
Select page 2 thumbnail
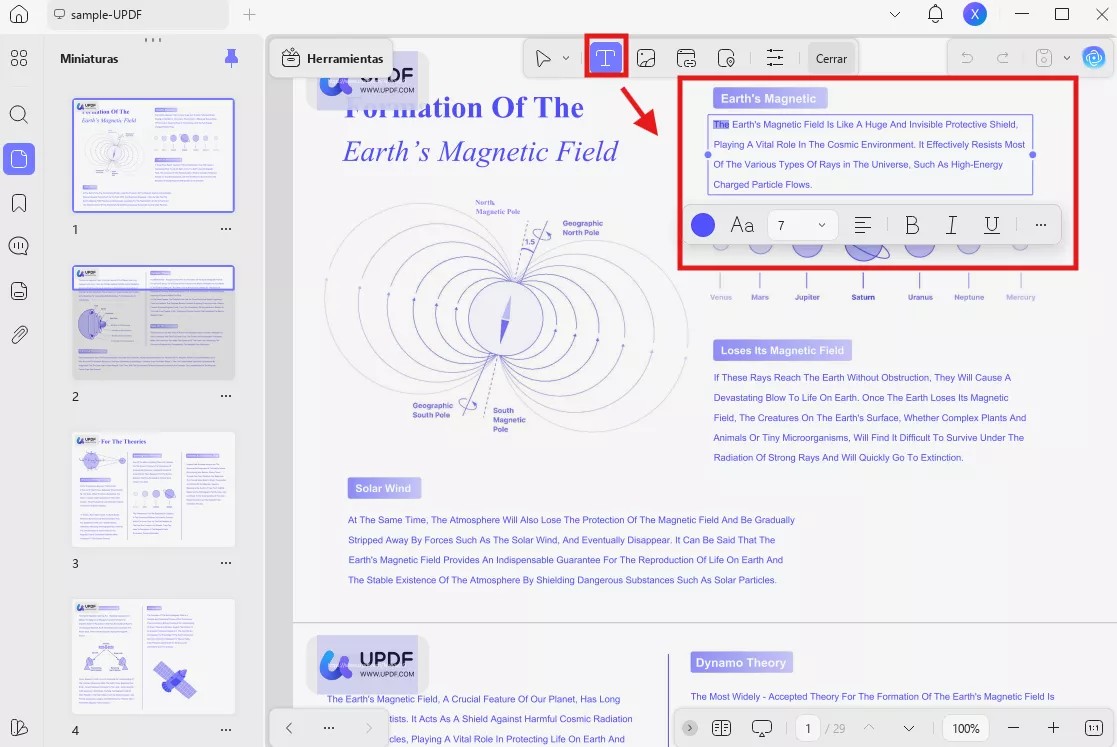[x=153, y=323]
